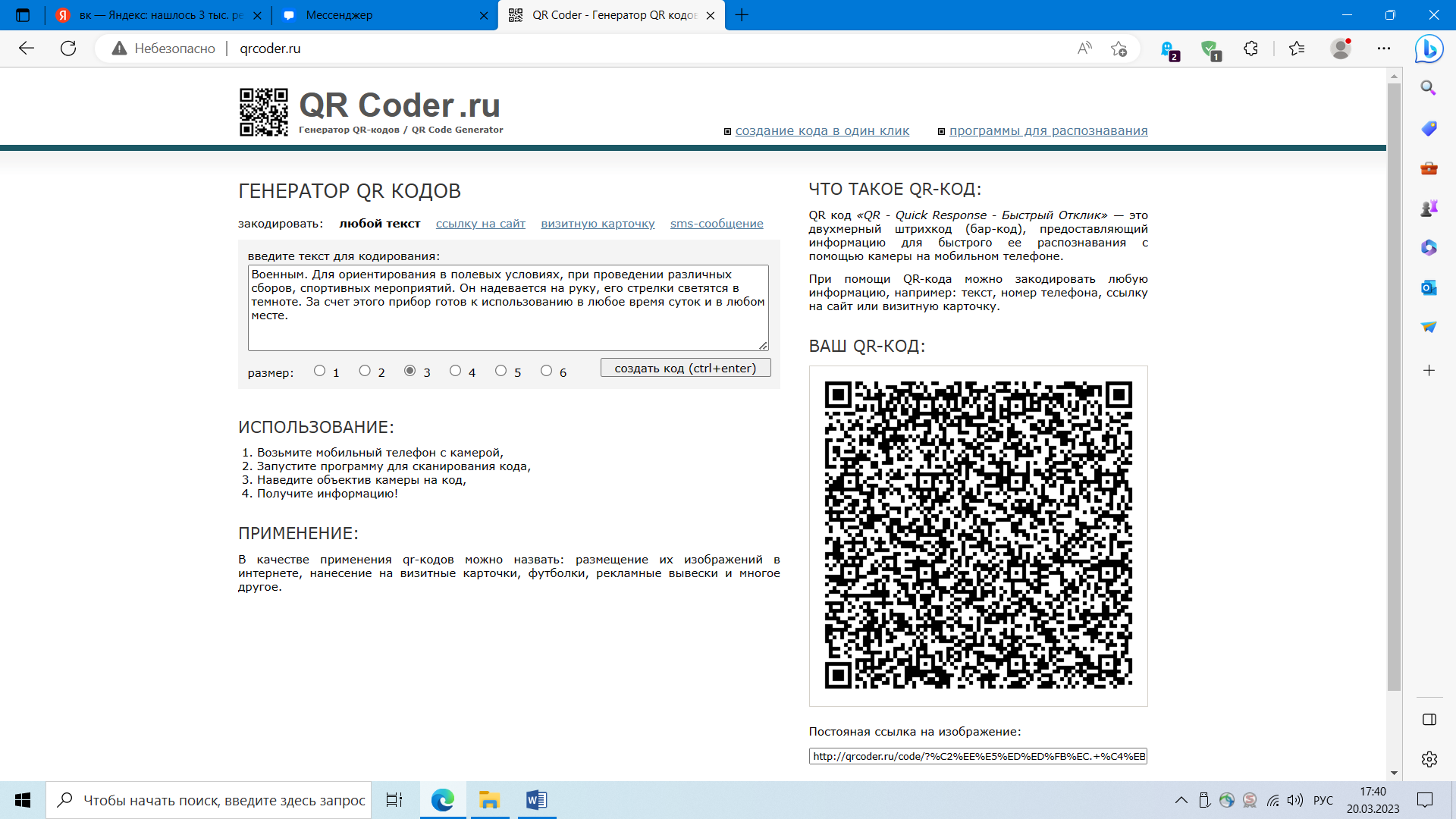Screen dimensions: 1456x819
Task: Select size 3 radio button
Action: 410,371
